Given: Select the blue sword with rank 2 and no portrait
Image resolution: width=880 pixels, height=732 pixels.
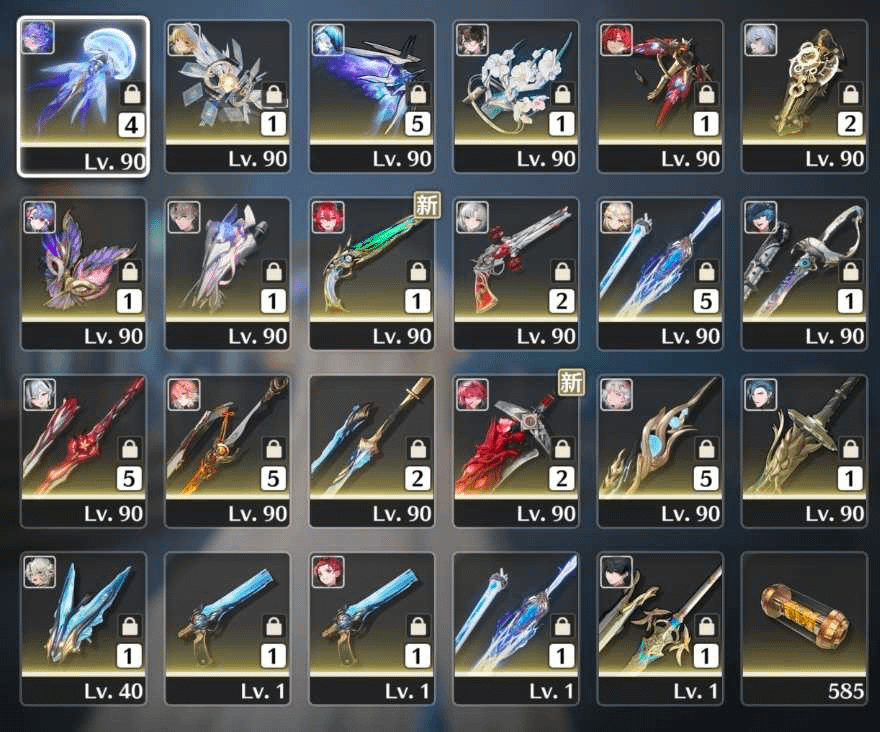Looking at the screenshot, I should tap(372, 451).
